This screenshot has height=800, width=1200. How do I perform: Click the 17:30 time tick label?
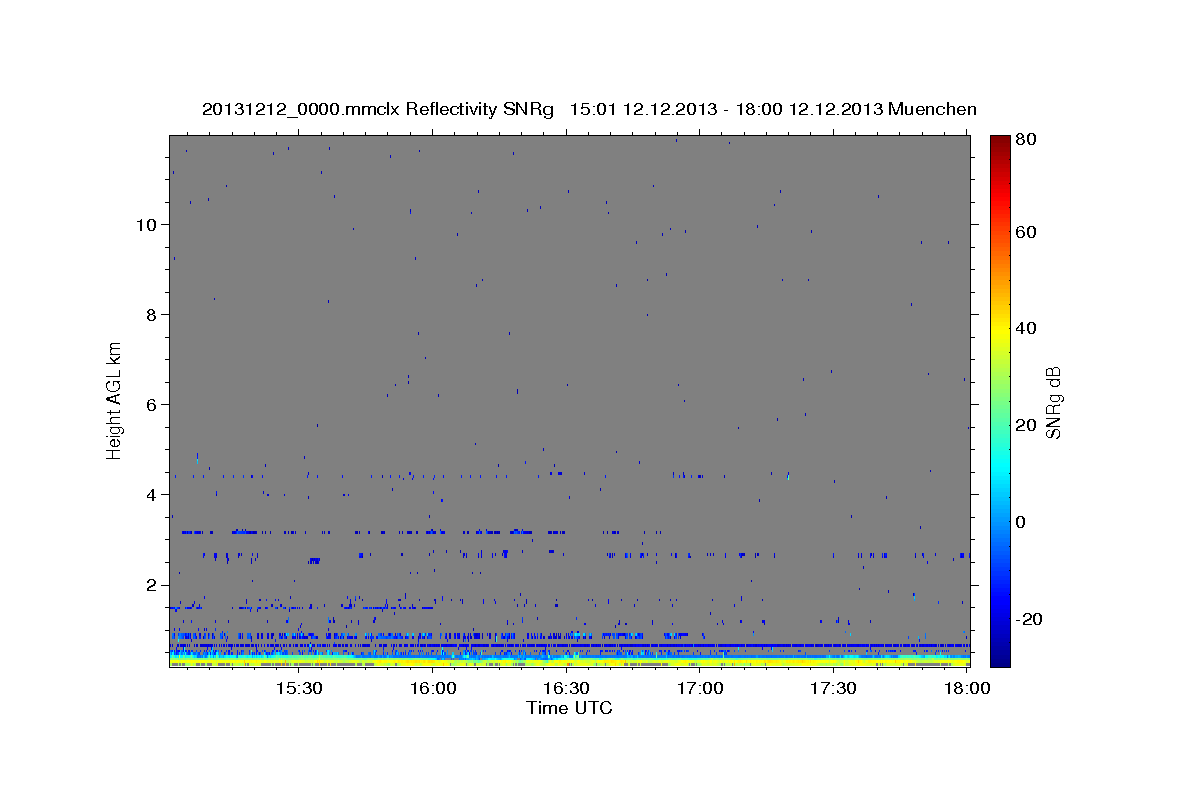(834, 689)
